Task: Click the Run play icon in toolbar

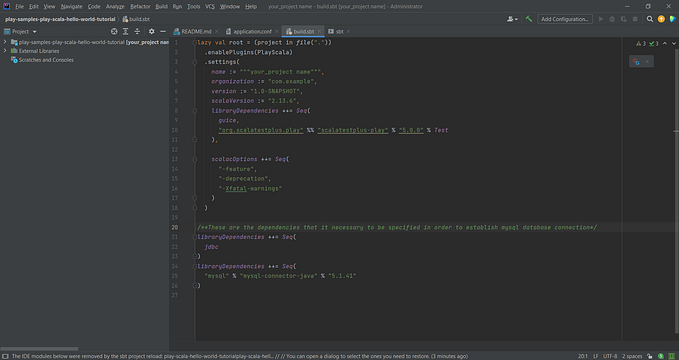Action: coord(601,19)
